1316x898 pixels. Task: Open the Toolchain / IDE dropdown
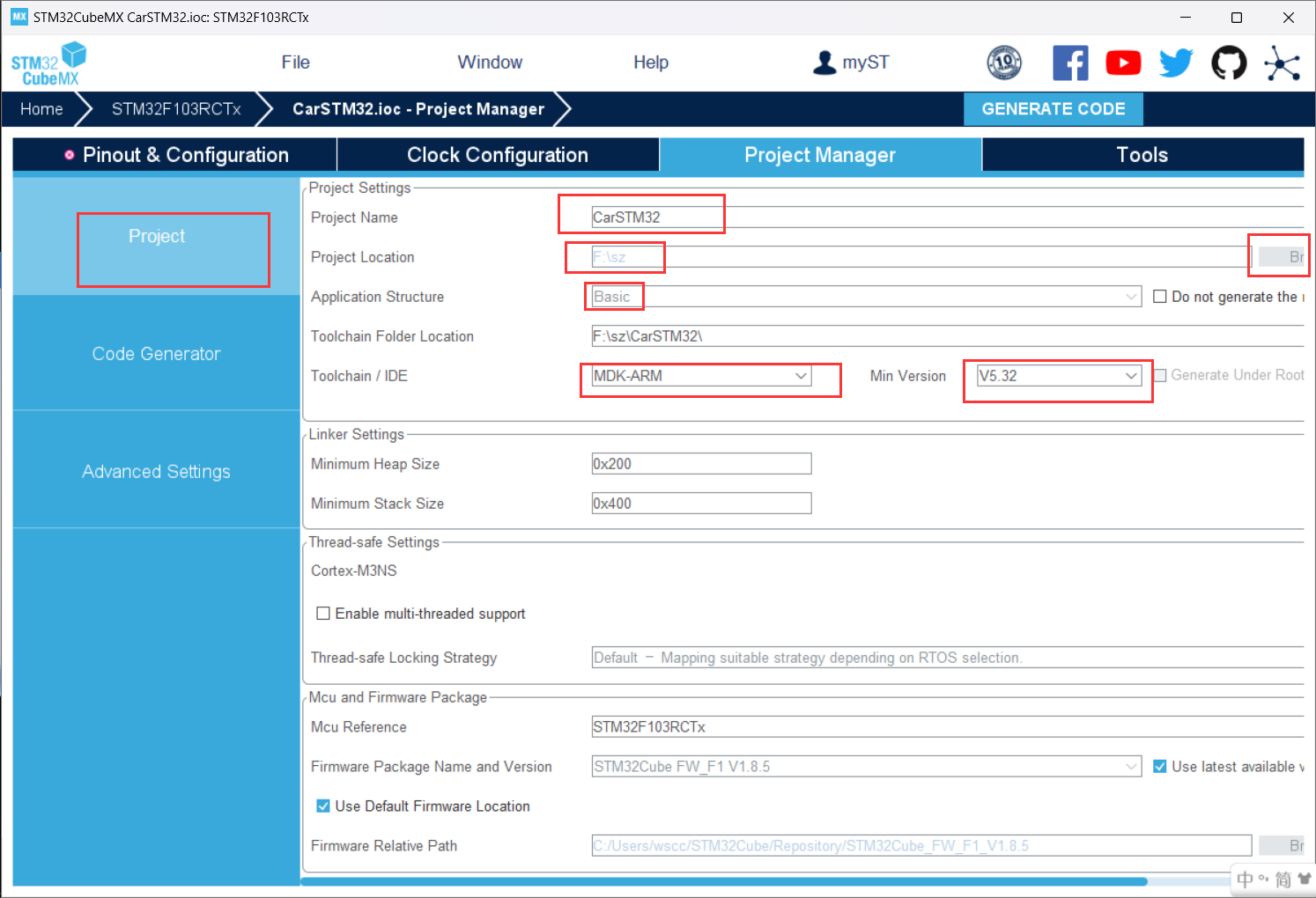tap(701, 376)
